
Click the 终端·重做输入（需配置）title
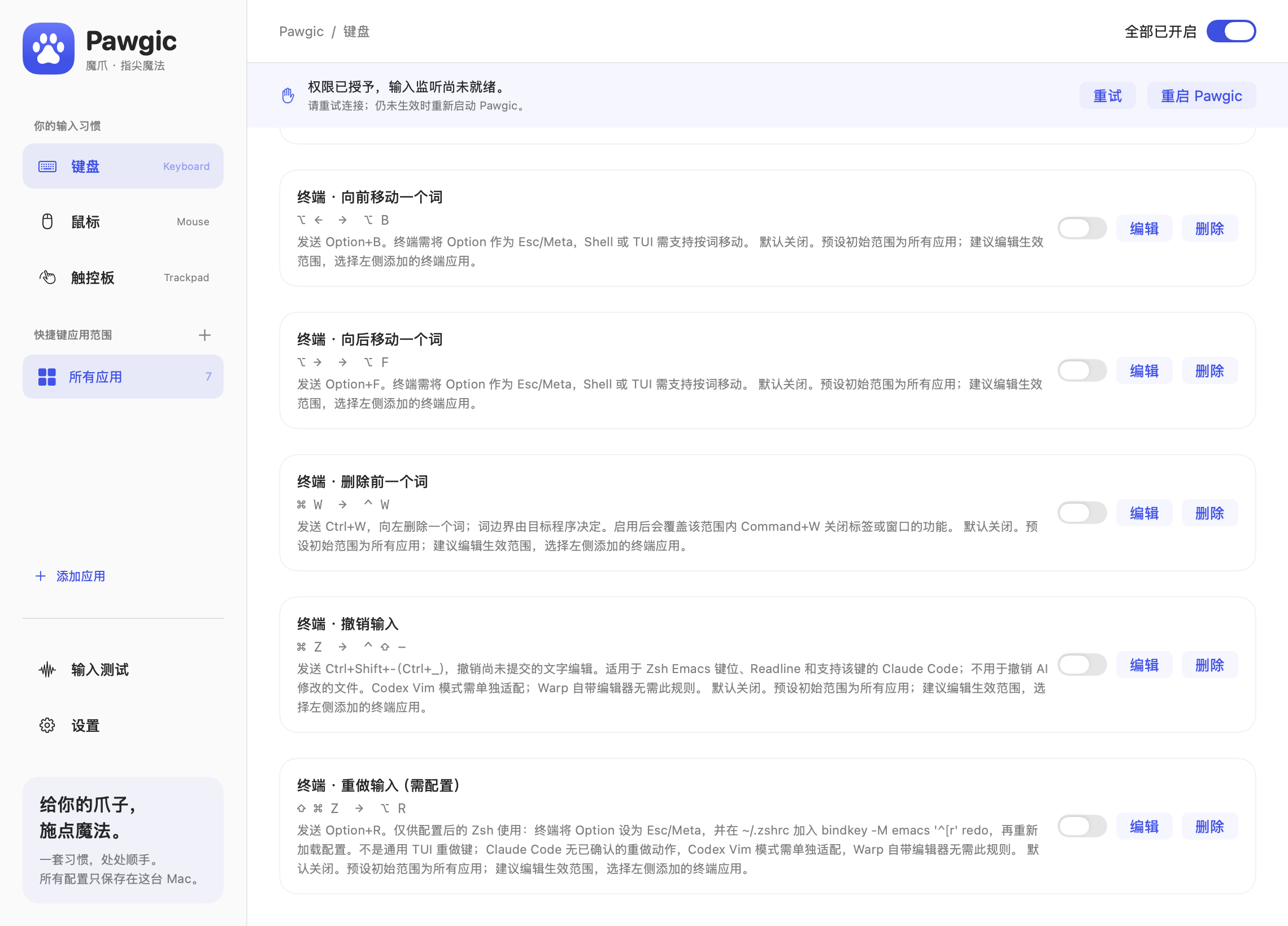(x=378, y=785)
